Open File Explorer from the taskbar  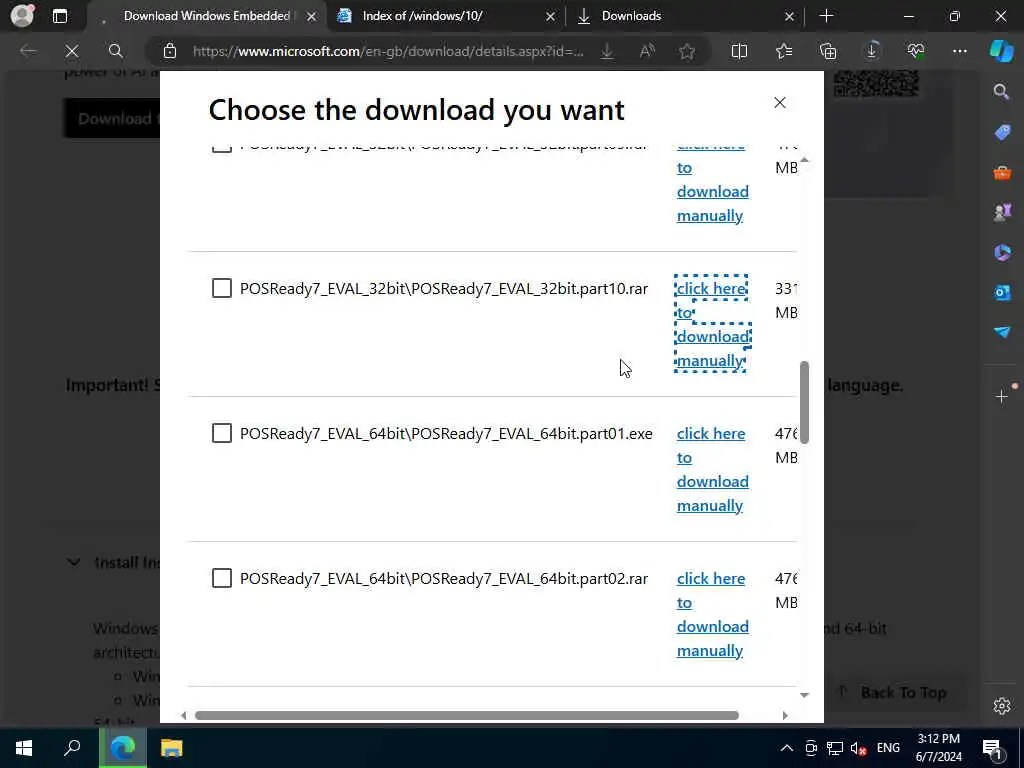pyautogui.click(x=172, y=748)
